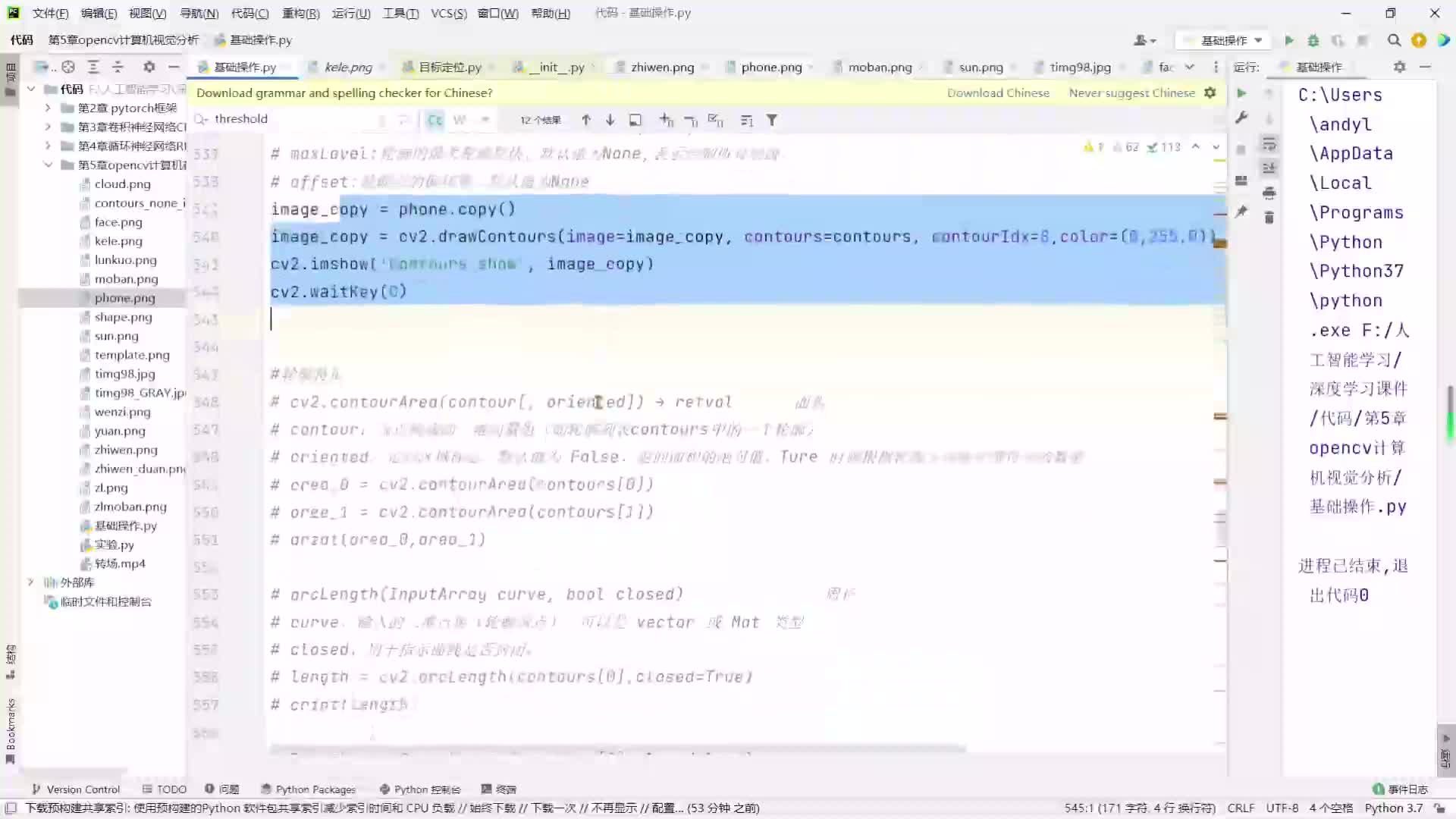The height and width of the screenshot is (819, 1456).
Task: Click the editor horizontal scrollbar
Action: [x=617, y=749]
